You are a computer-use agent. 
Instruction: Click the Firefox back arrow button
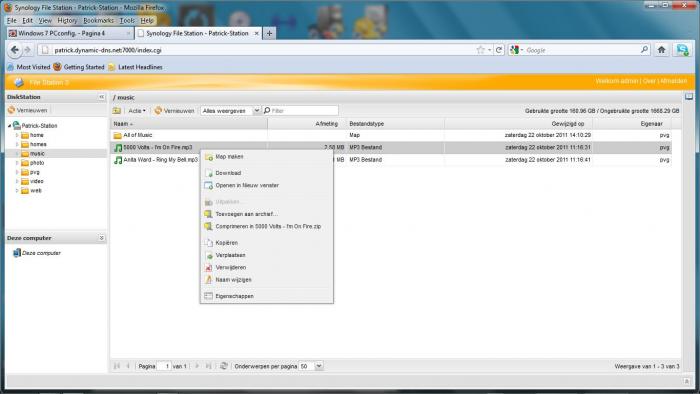click(x=14, y=50)
